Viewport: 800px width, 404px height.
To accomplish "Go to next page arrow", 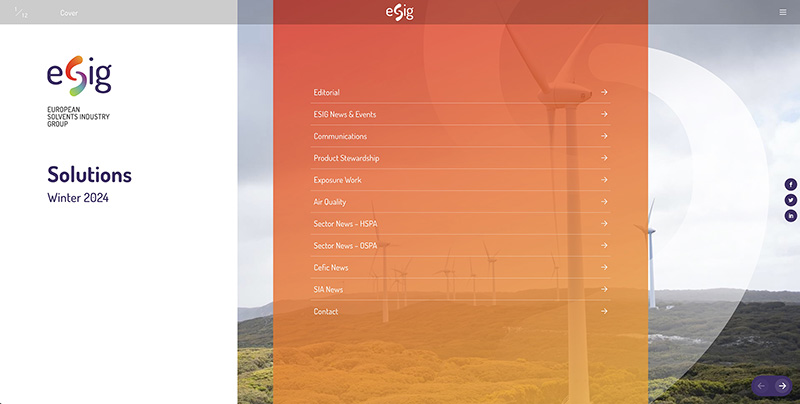I will 782,386.
